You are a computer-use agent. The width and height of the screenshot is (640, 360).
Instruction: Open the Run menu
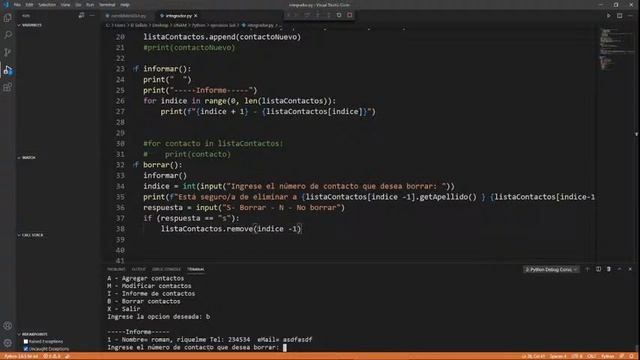[90, 5]
